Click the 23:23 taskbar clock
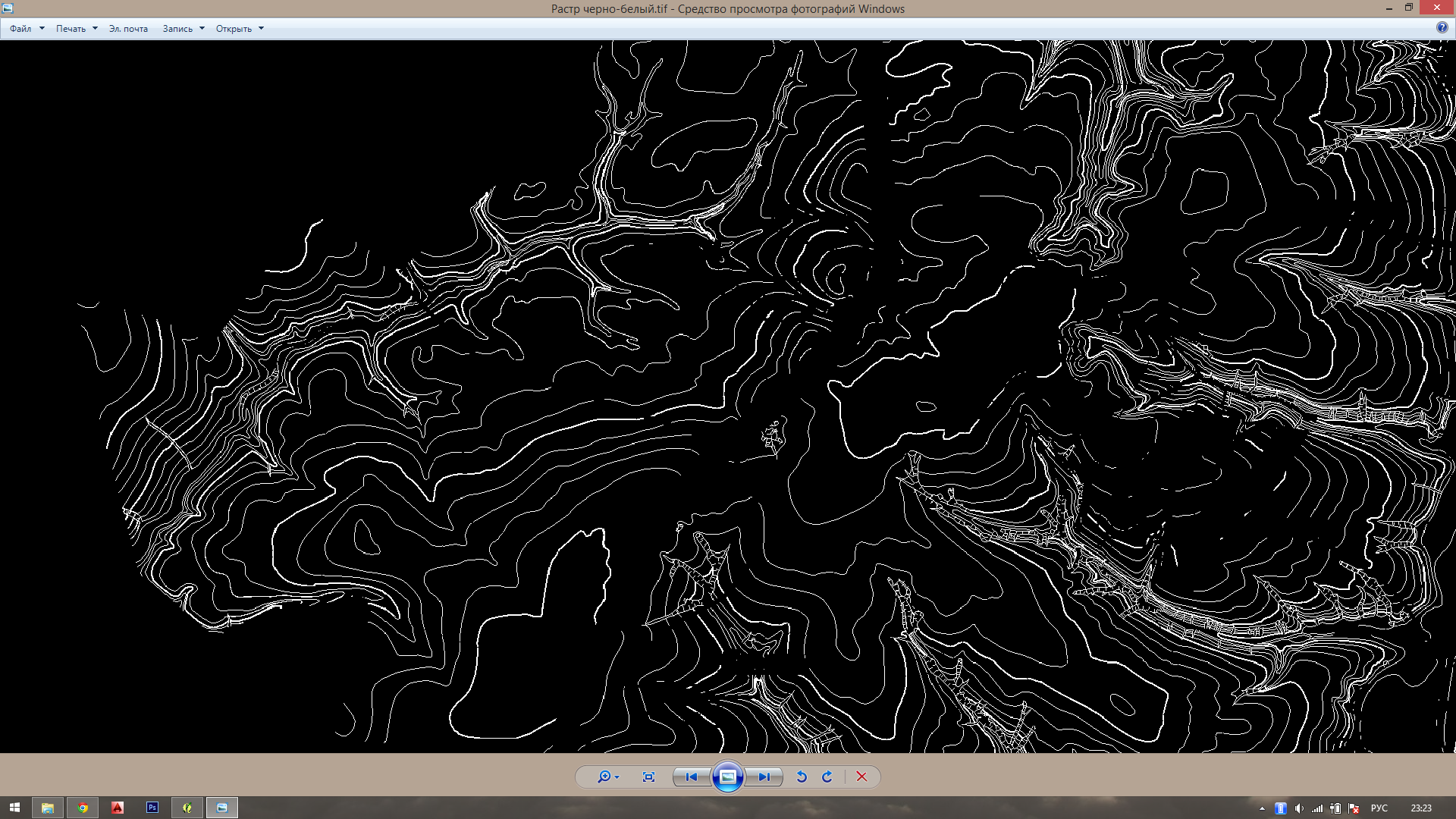The width and height of the screenshot is (1456, 819). (1420, 808)
